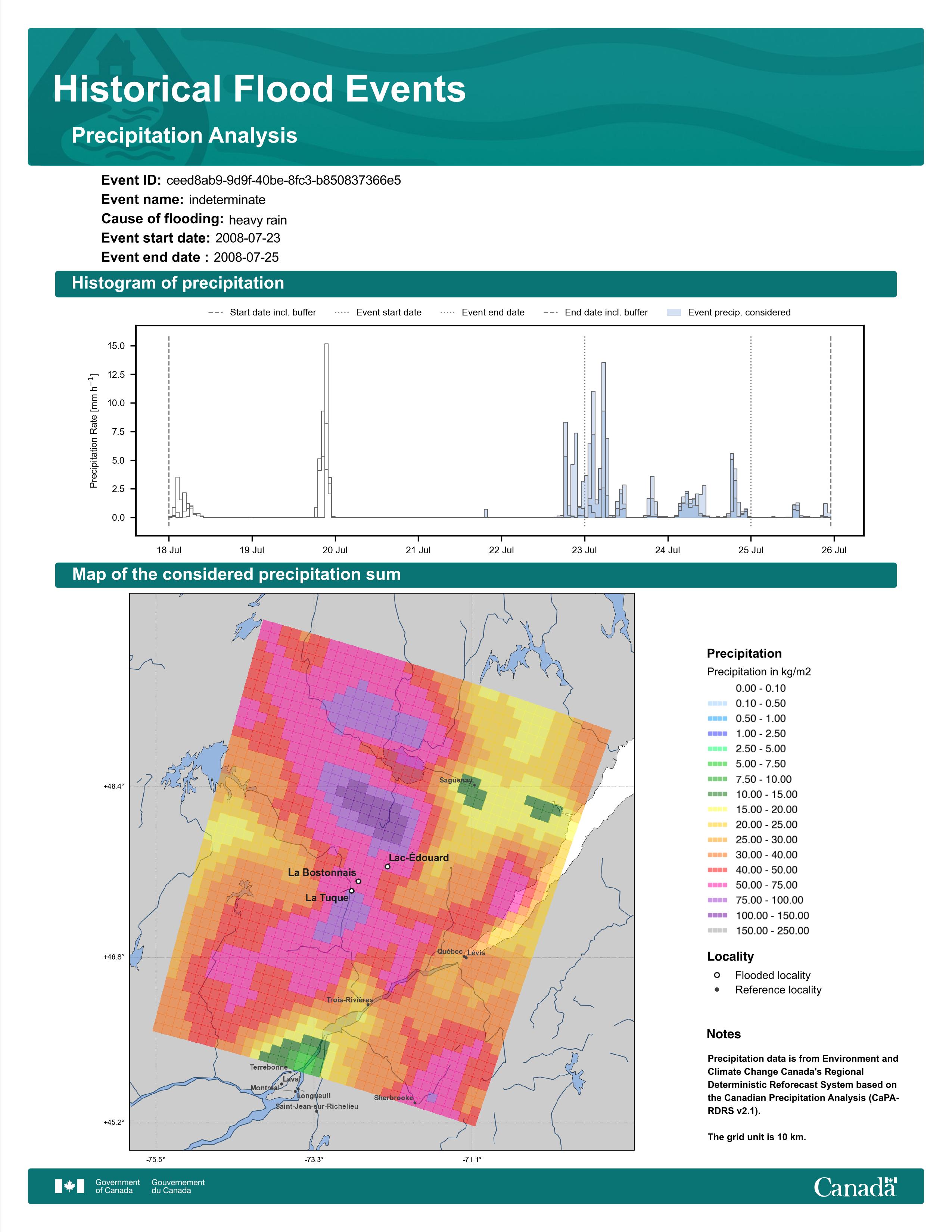
Task: Click the +48.4° latitude label
Action: tap(114, 786)
